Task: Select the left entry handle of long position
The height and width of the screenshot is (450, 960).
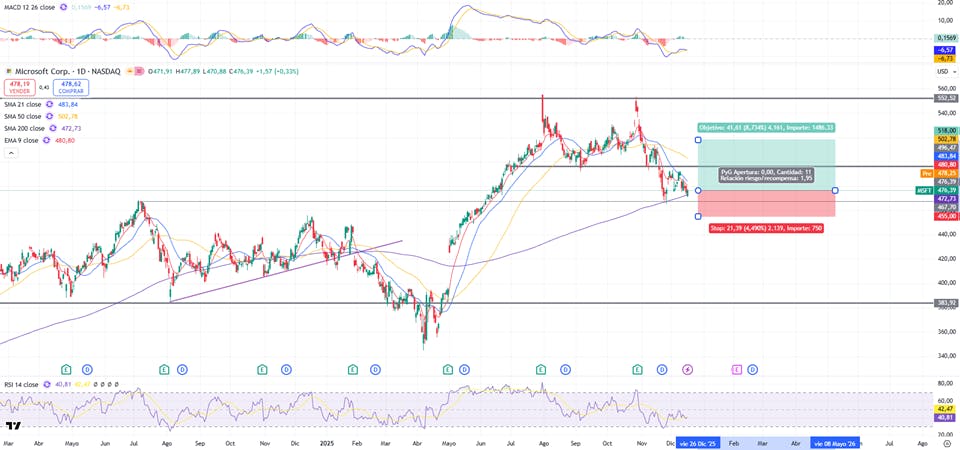Action: pyautogui.click(x=699, y=190)
